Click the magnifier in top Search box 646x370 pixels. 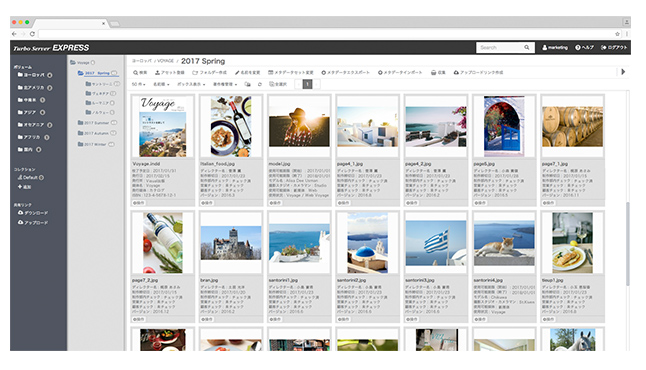[x=527, y=48]
